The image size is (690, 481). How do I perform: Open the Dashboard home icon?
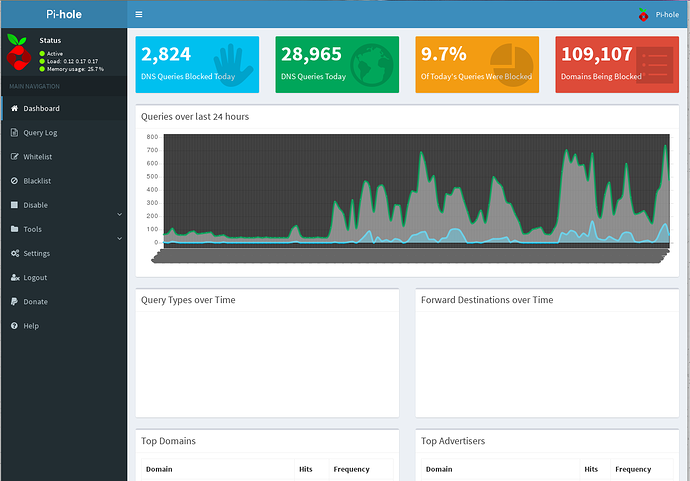click(14, 108)
